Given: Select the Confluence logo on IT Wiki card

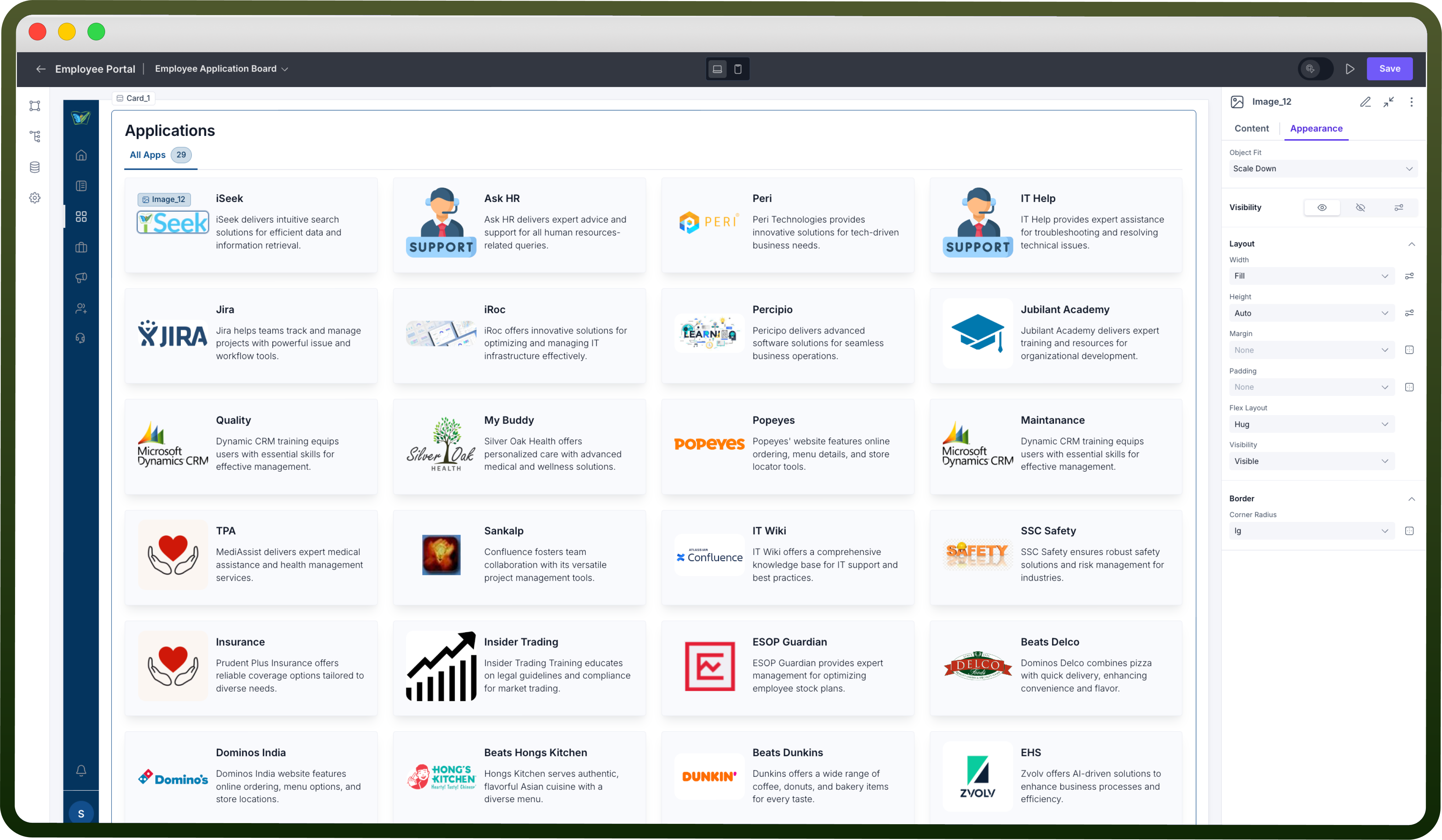Looking at the screenshot, I should [710, 555].
